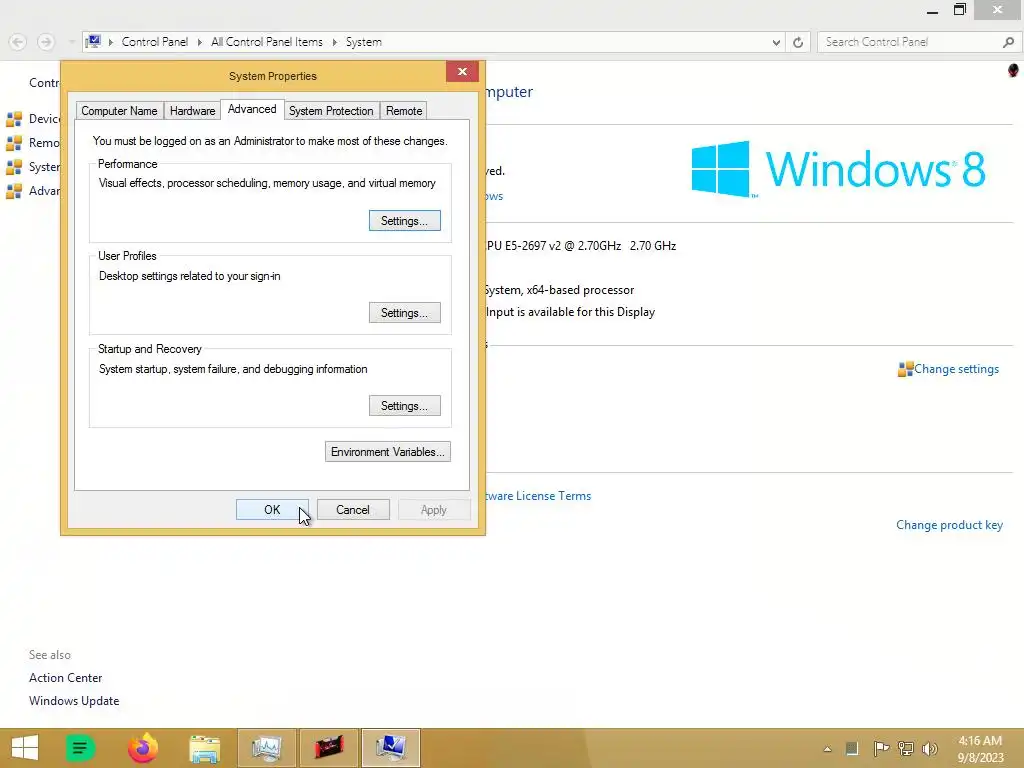Open Action Center flag tray icon
The image size is (1024, 768).
[881, 748]
